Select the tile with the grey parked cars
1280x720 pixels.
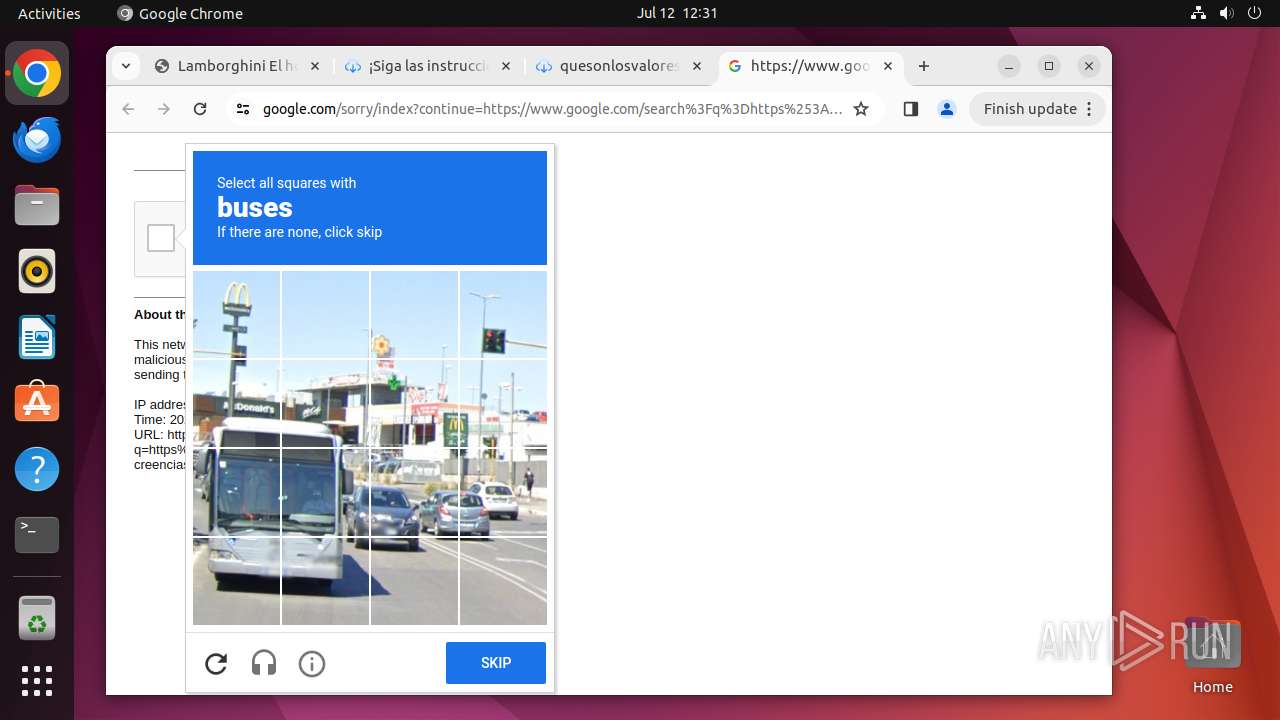414,492
